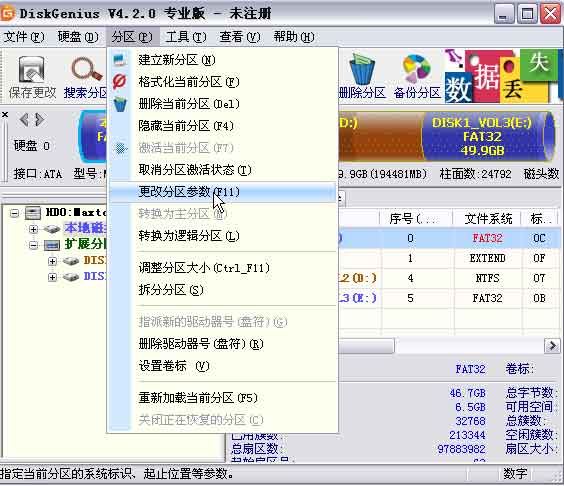Click the Search Partition (搜索分区) magnifier icon
Viewport: 564px width, 486px height.
pos(86,77)
